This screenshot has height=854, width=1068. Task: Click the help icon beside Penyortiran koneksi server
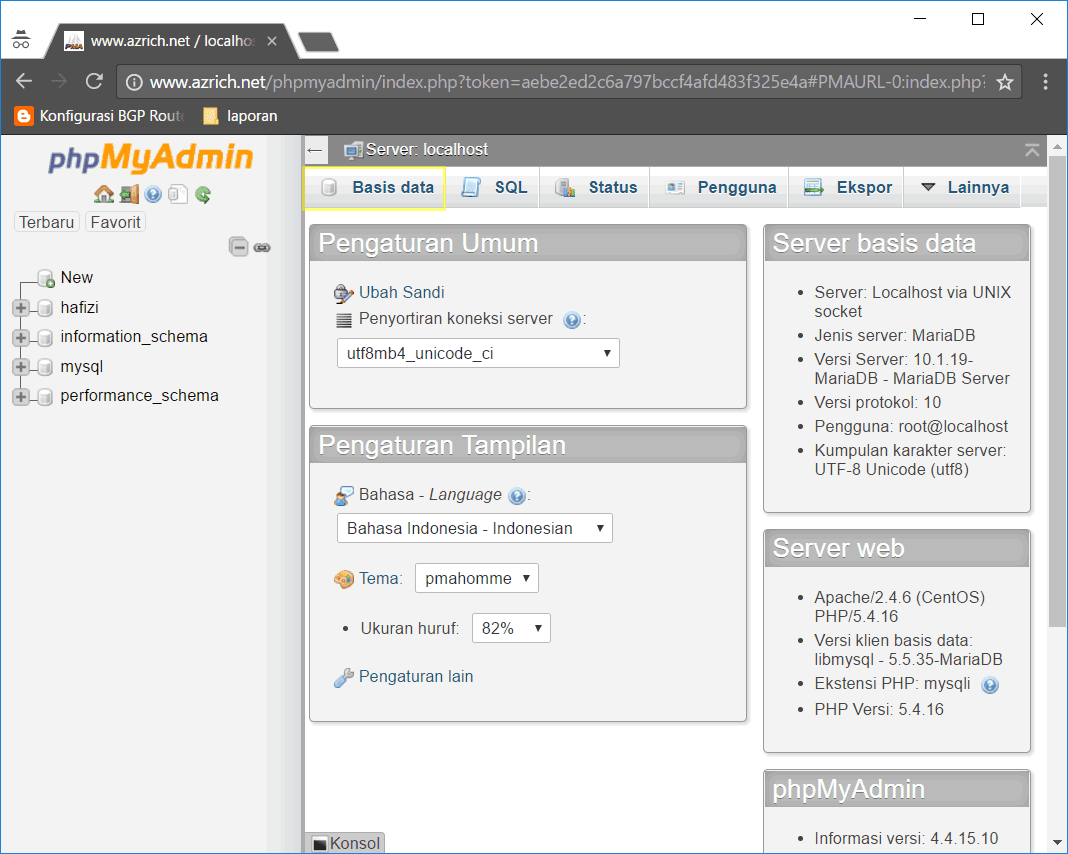click(572, 319)
